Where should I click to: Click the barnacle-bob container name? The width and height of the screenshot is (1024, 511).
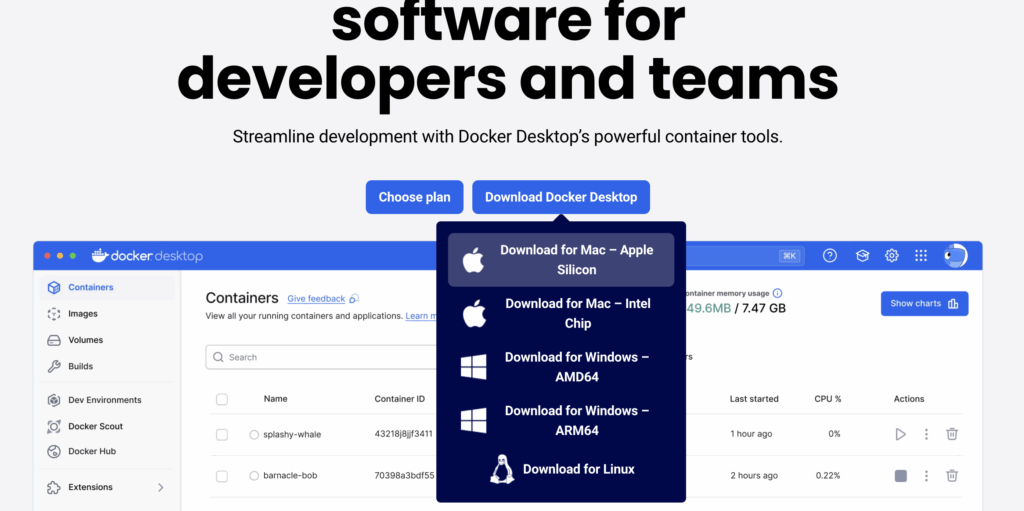(x=290, y=476)
